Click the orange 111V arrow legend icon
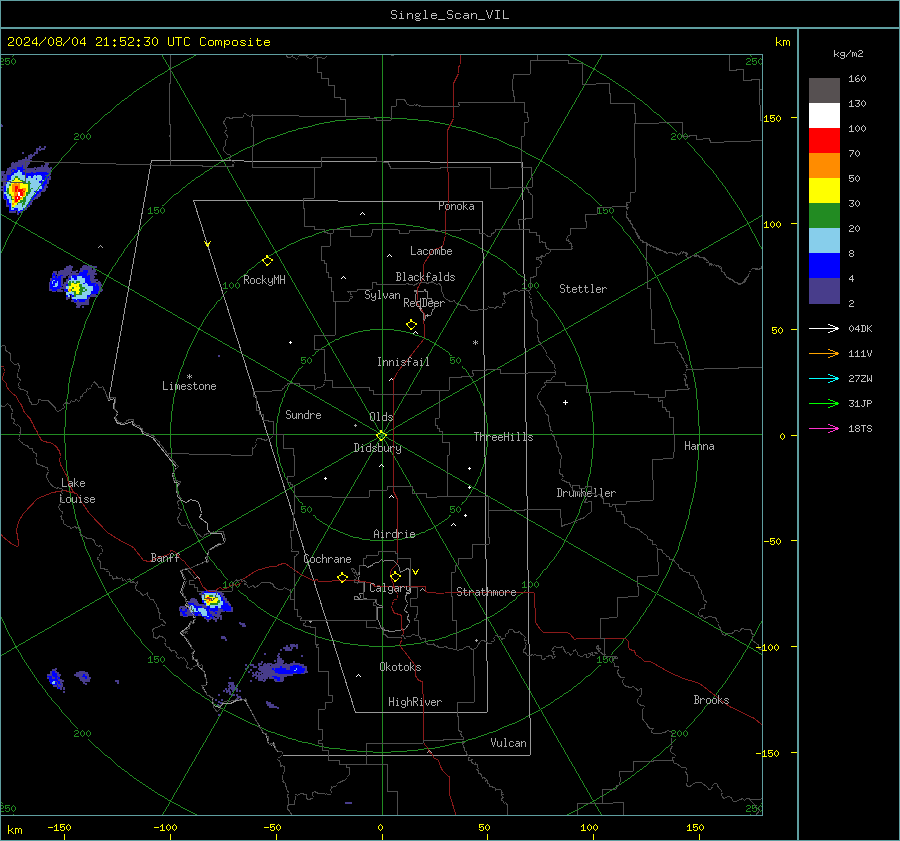 click(x=824, y=354)
